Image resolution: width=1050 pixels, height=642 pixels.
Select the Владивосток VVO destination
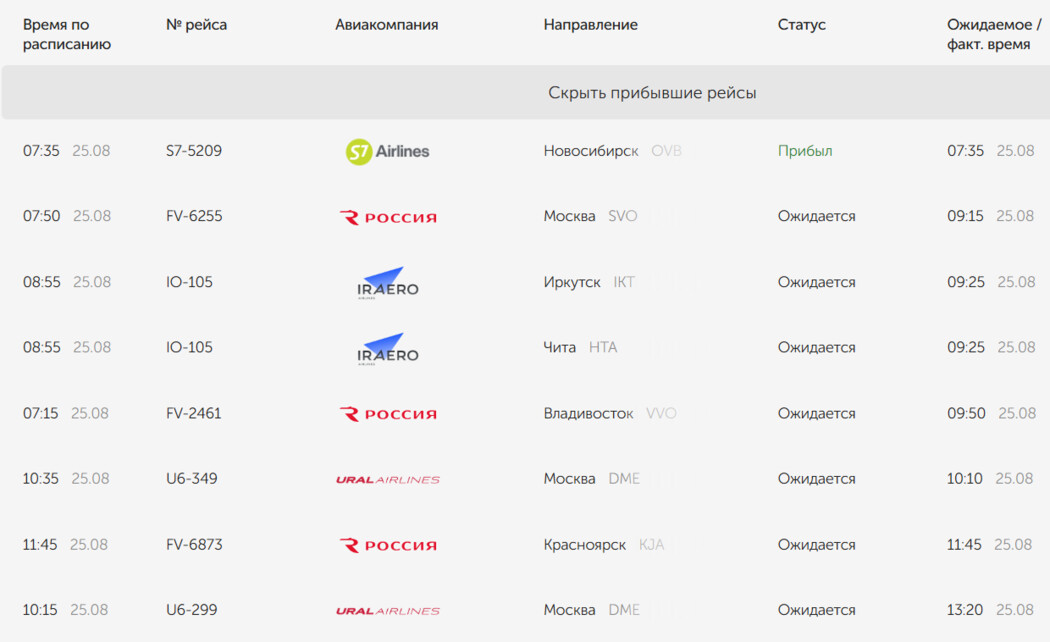[x=609, y=413]
